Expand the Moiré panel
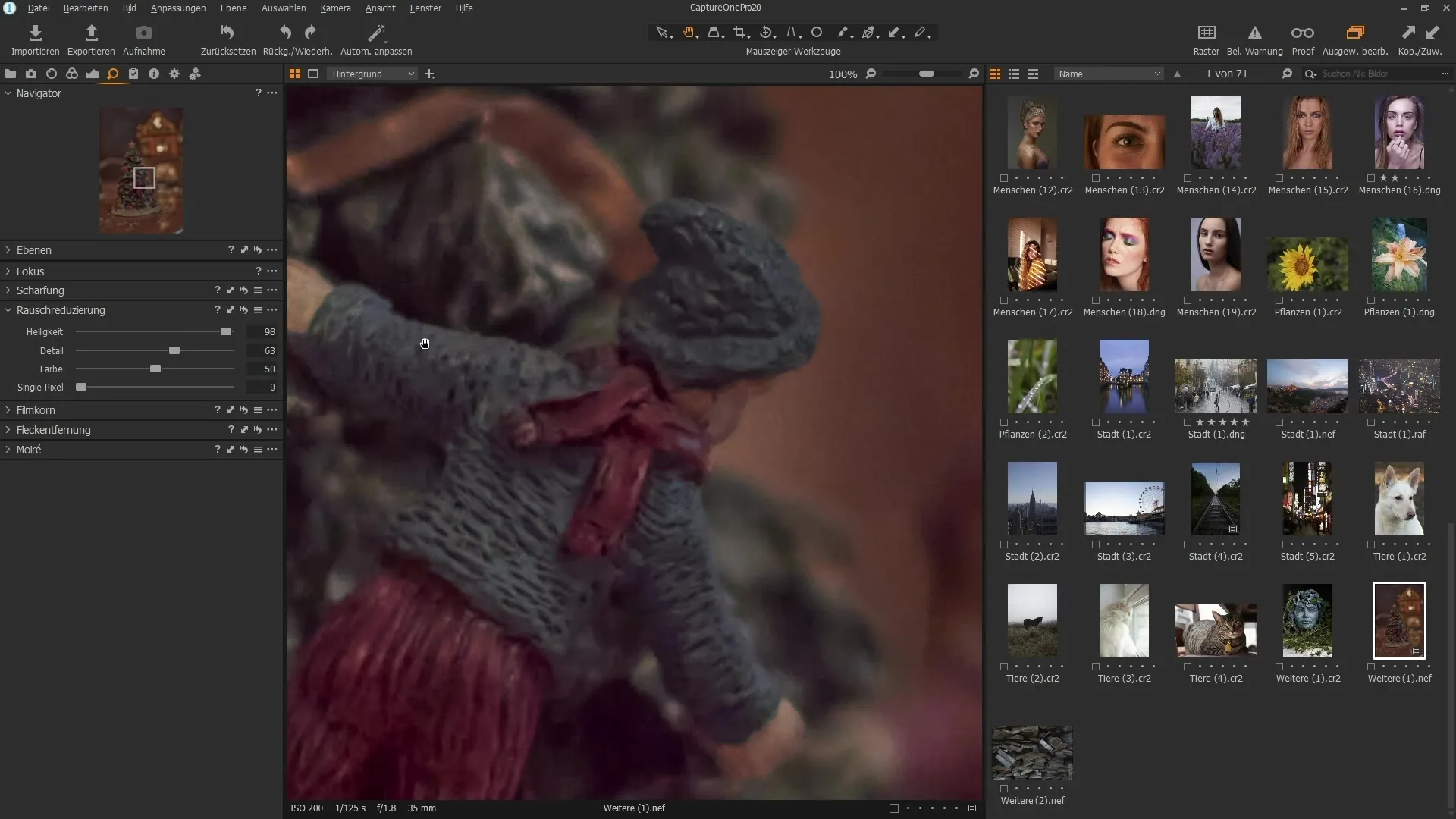Viewport: 1456px width, 819px height. [x=8, y=450]
